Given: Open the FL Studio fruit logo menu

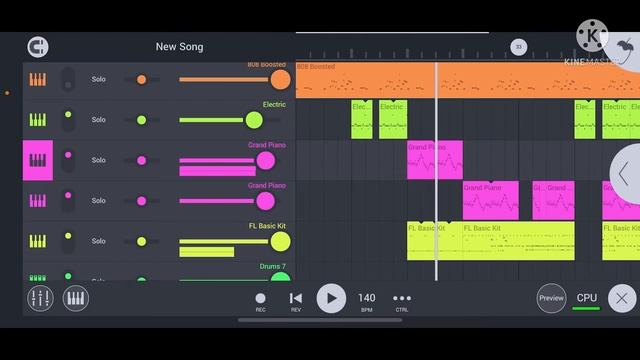Looking at the screenshot, I should pos(625,50).
